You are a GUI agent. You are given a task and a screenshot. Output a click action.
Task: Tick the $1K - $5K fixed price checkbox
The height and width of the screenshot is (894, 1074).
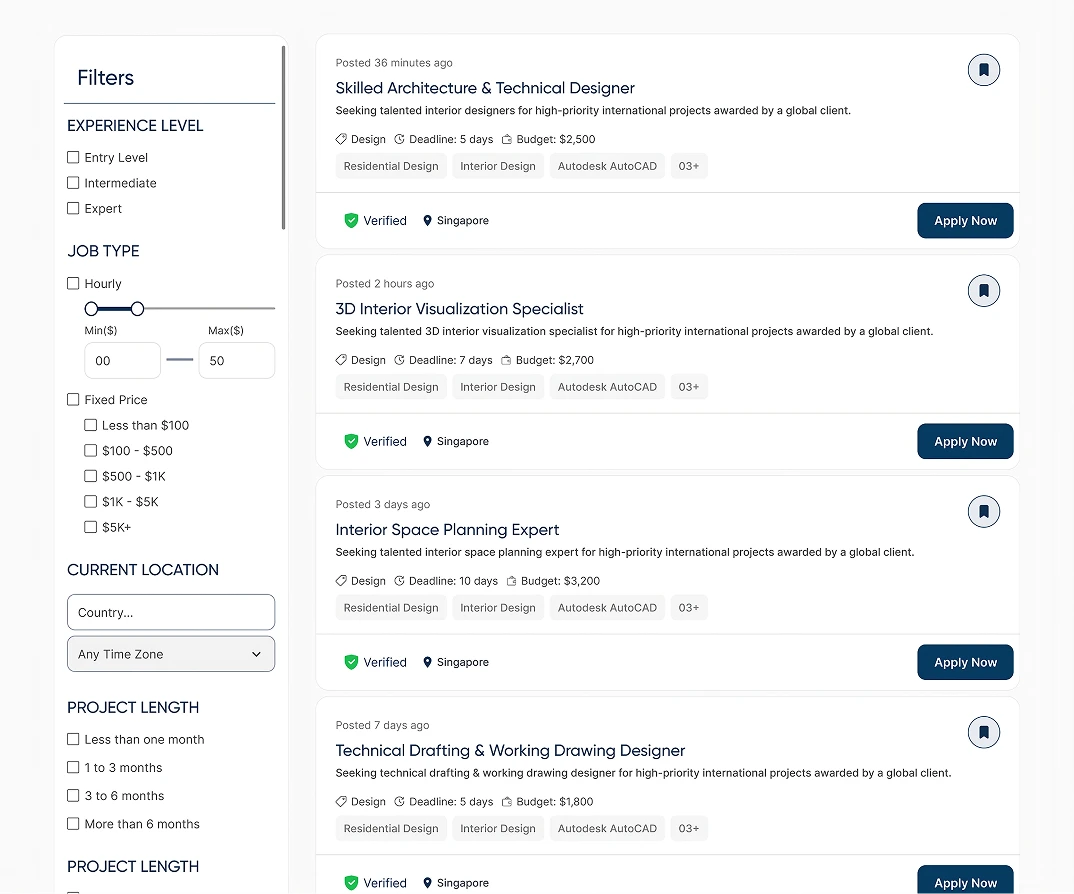coord(91,502)
